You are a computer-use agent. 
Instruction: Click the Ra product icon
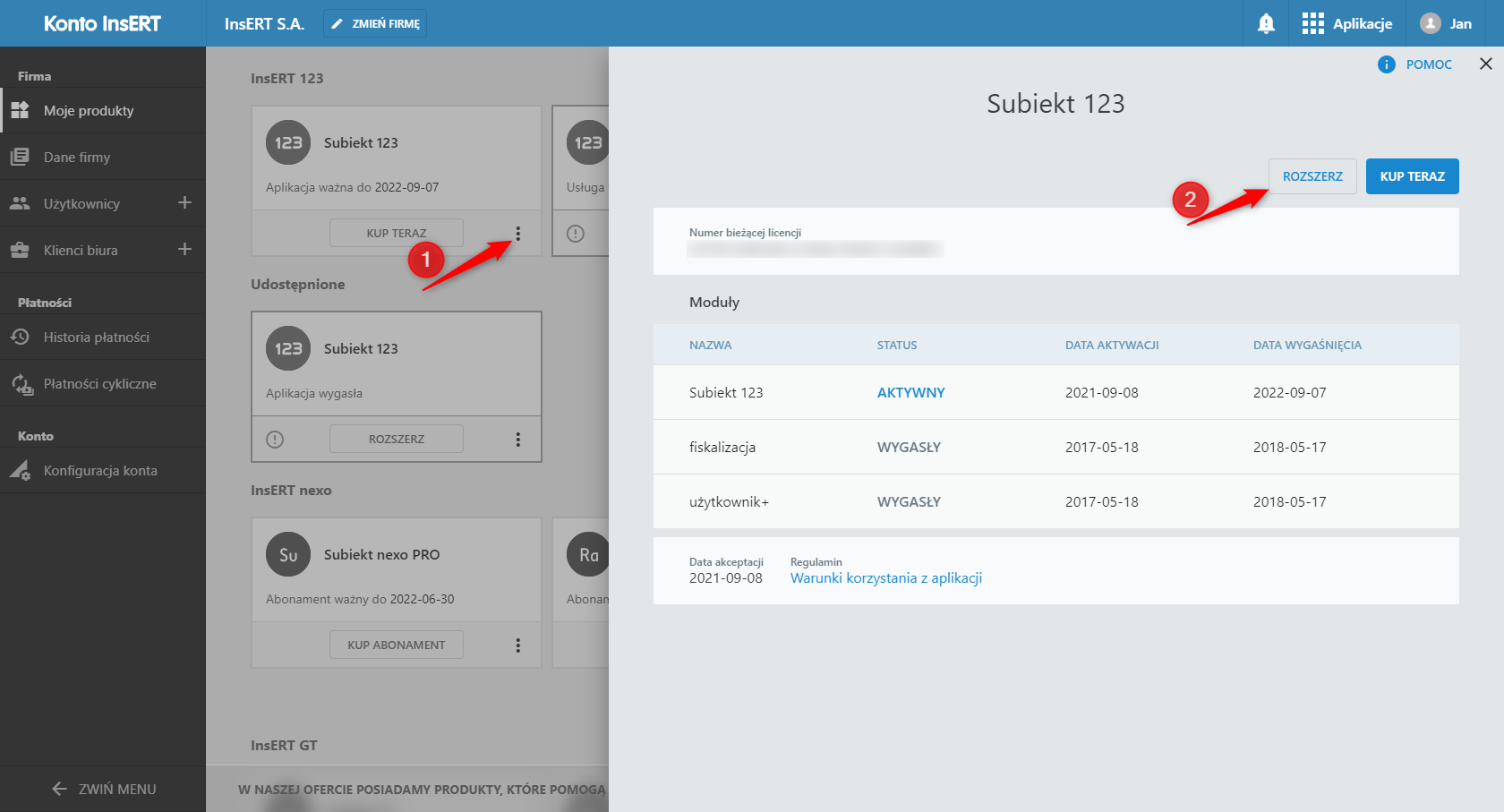[588, 554]
